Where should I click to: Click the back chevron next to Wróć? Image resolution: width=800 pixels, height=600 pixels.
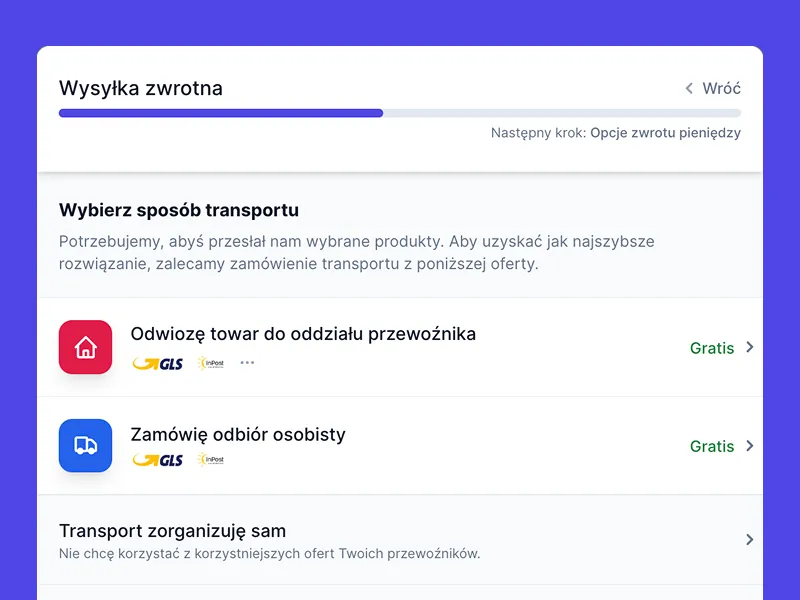pyautogui.click(x=687, y=88)
